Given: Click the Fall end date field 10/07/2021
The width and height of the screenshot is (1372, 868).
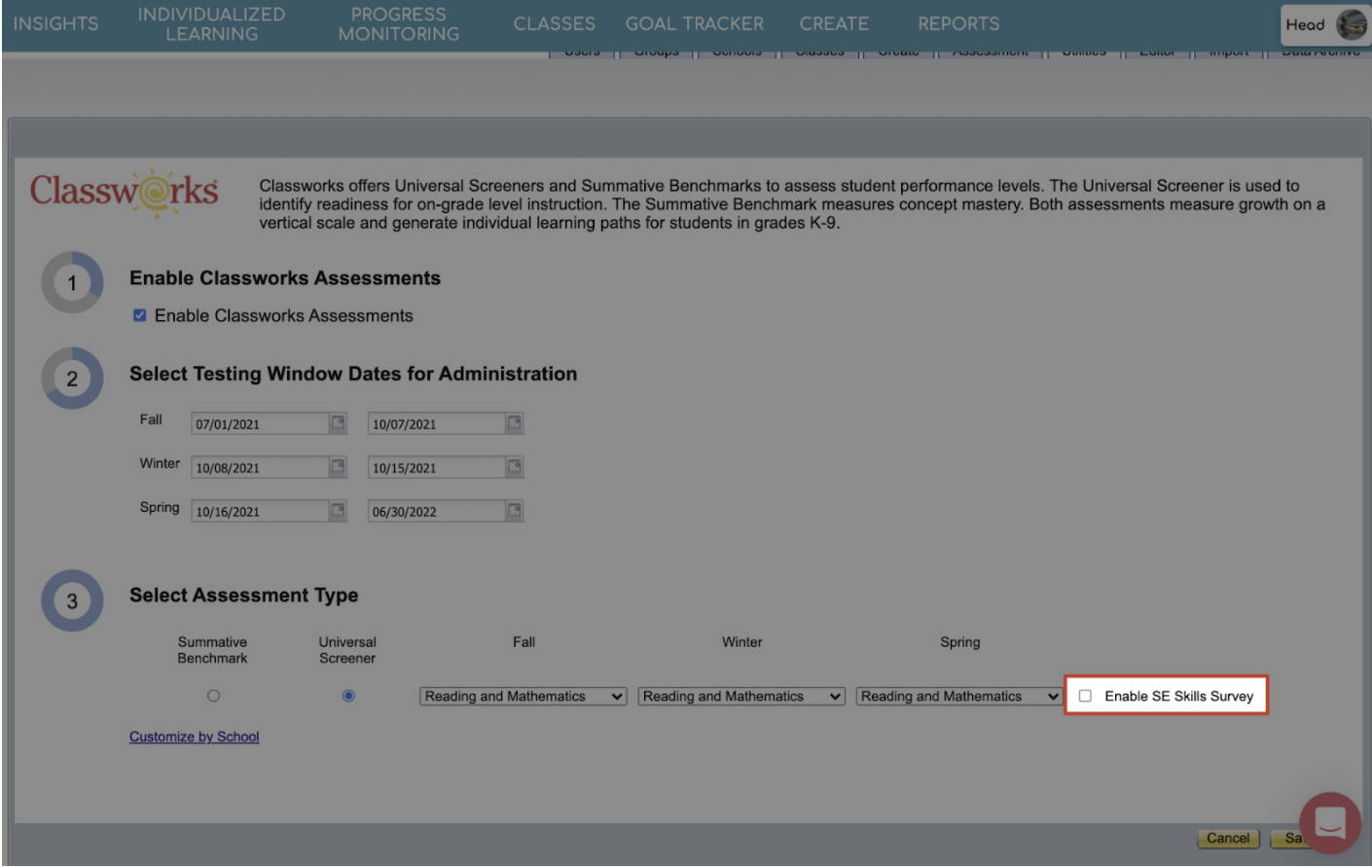Looking at the screenshot, I should 437,424.
